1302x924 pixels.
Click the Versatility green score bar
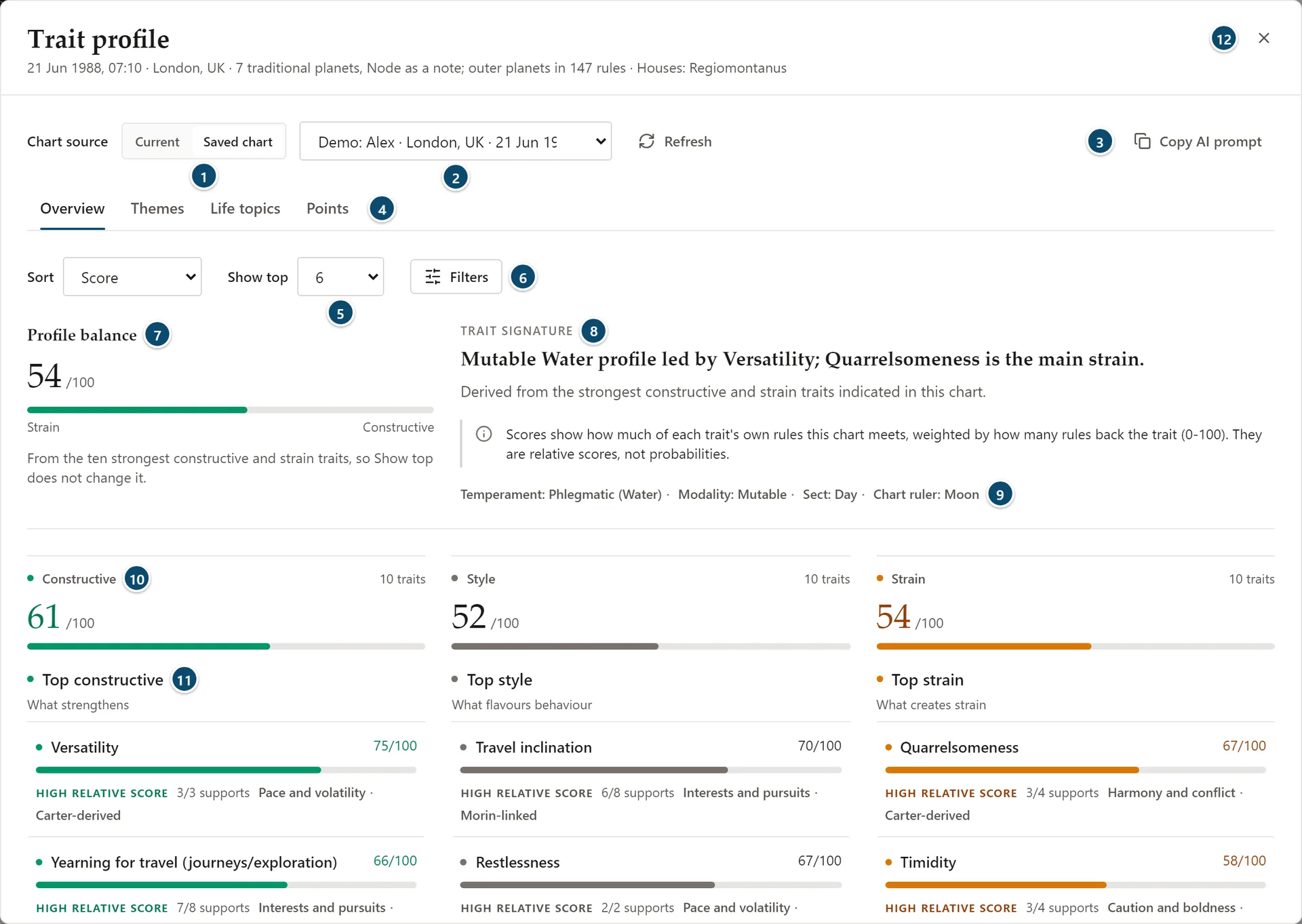click(226, 770)
